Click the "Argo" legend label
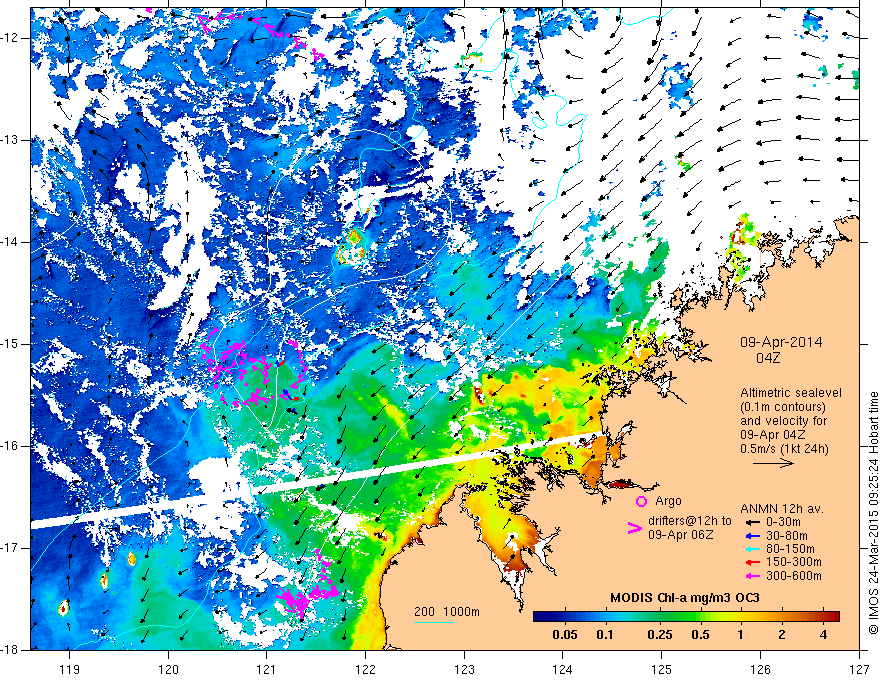Viewport: 880px width, 680px height. click(668, 501)
